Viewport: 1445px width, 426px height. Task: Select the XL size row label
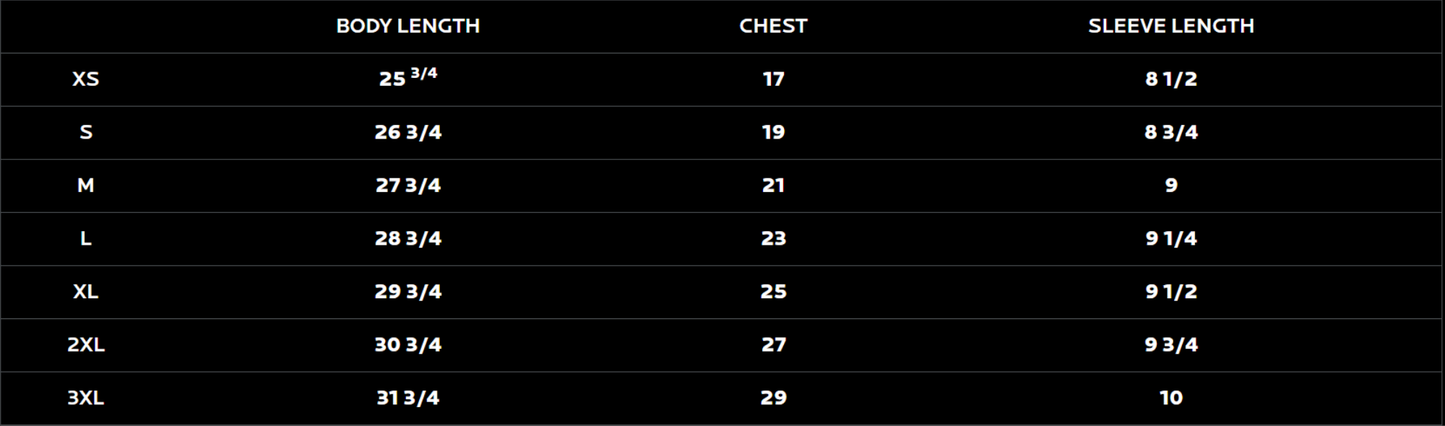tap(86, 291)
